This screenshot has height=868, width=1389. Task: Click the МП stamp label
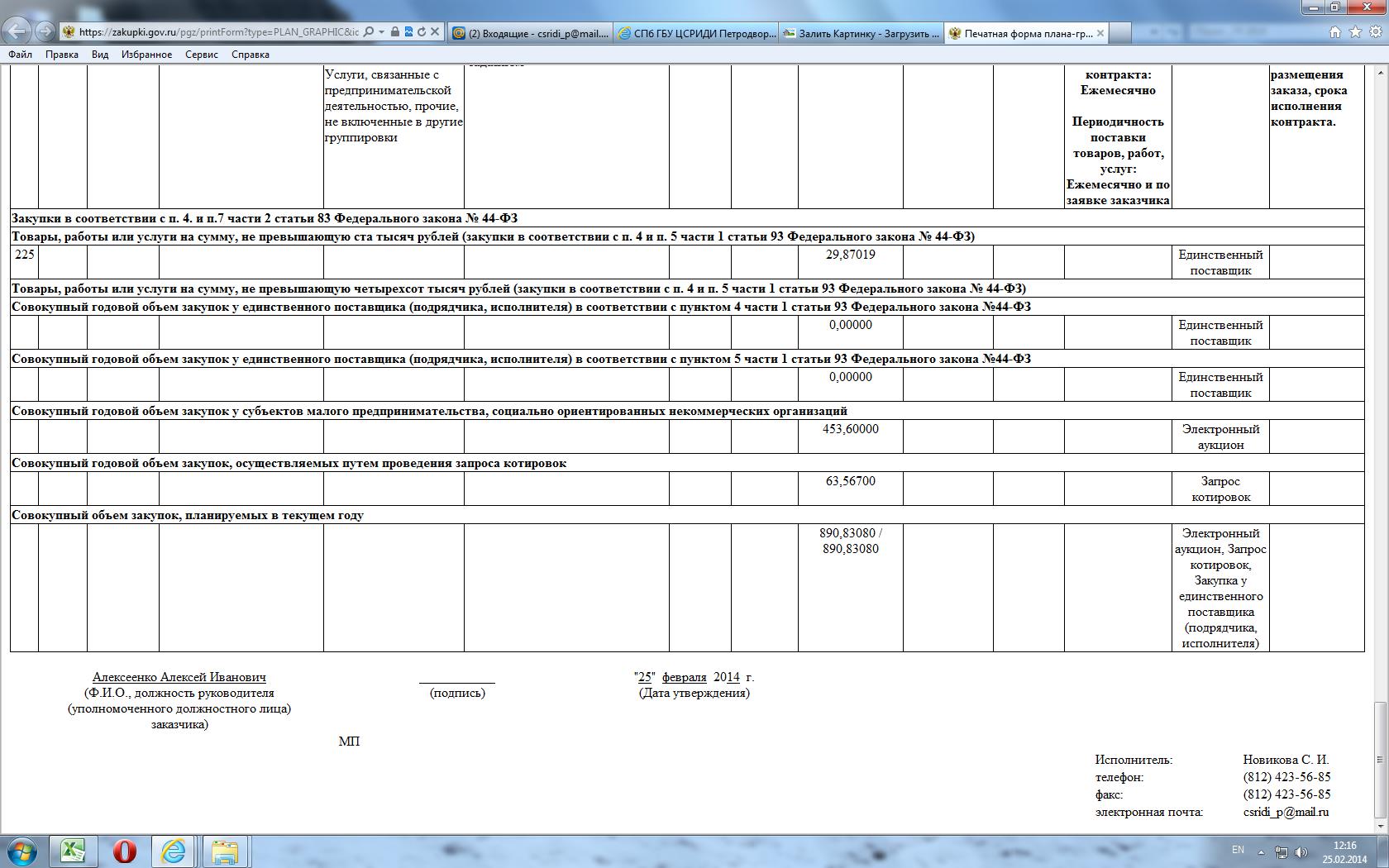point(349,742)
